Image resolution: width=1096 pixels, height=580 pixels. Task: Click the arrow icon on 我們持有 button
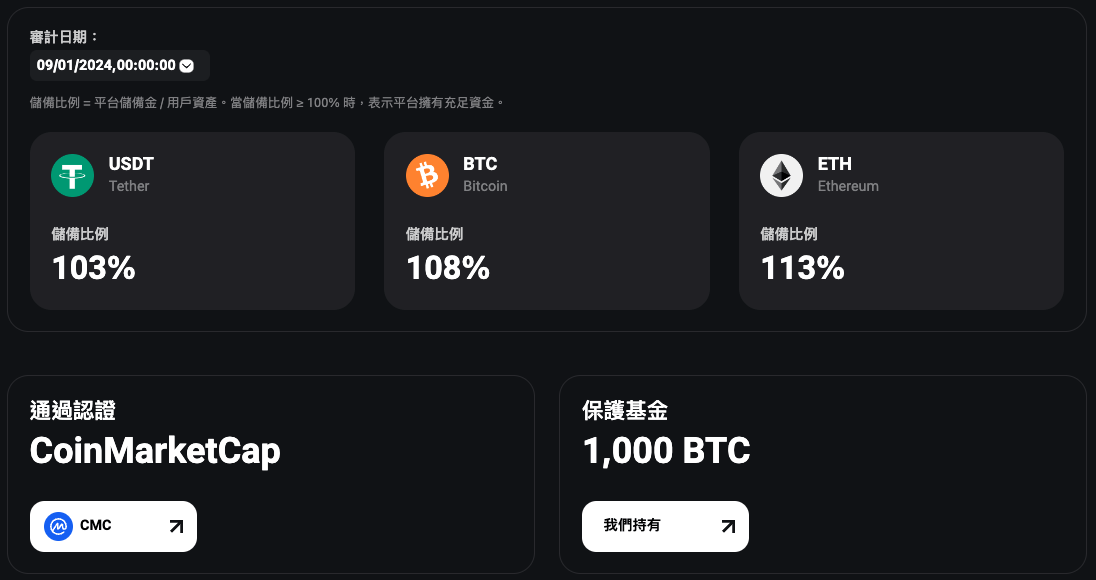(728, 526)
